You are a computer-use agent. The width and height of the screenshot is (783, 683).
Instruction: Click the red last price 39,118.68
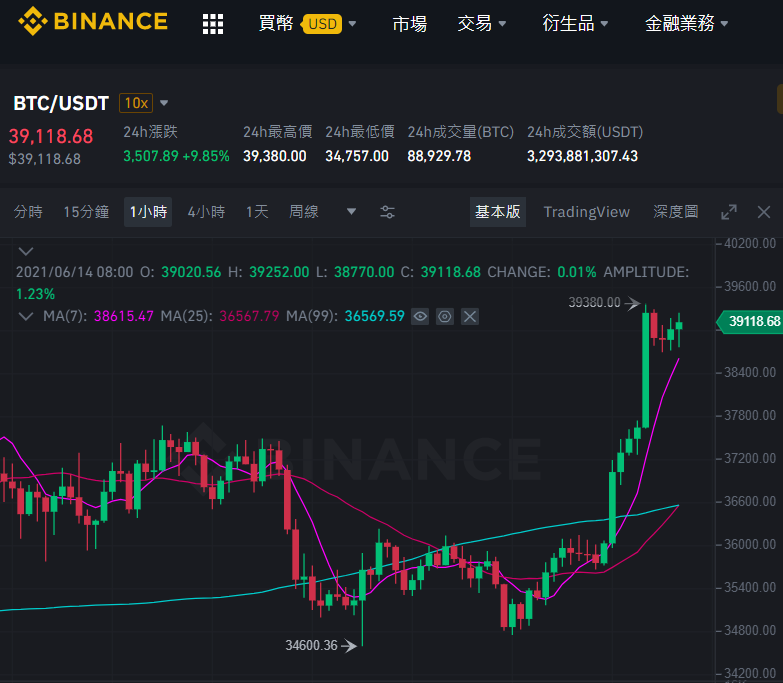51,137
